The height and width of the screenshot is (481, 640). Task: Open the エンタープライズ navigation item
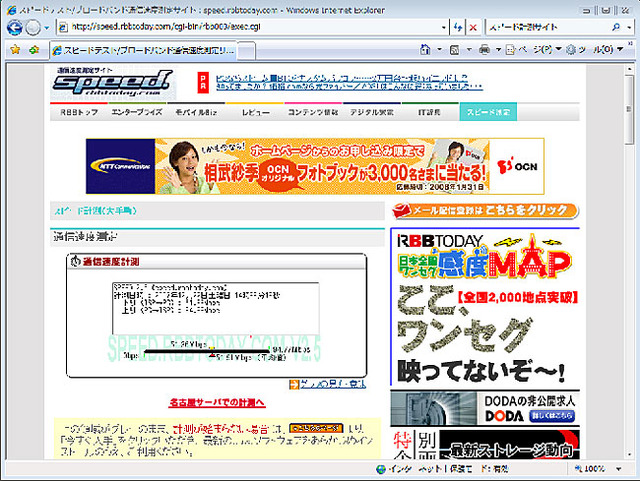(x=137, y=112)
